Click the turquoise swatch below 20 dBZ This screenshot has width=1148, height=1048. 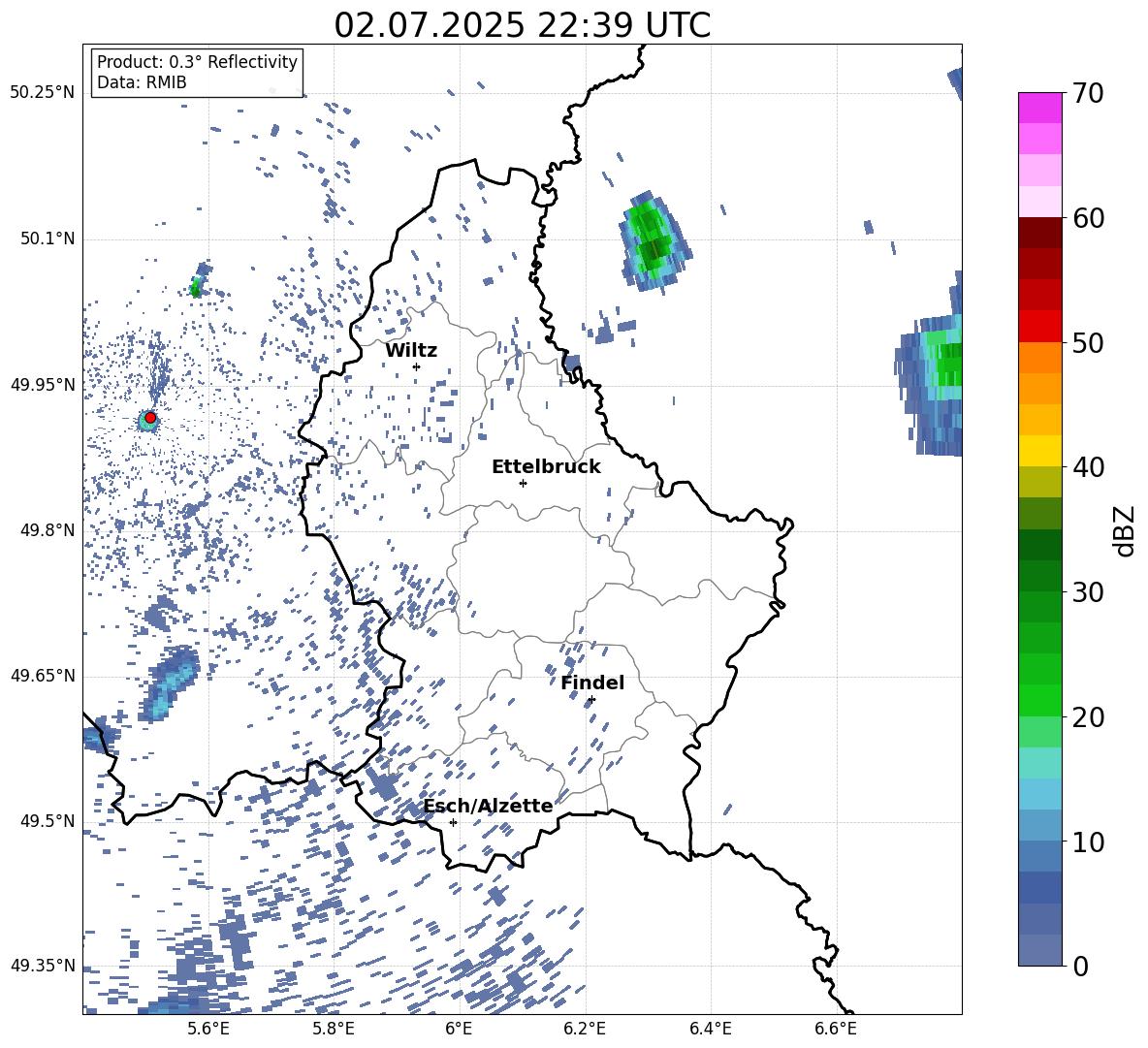point(1039,763)
